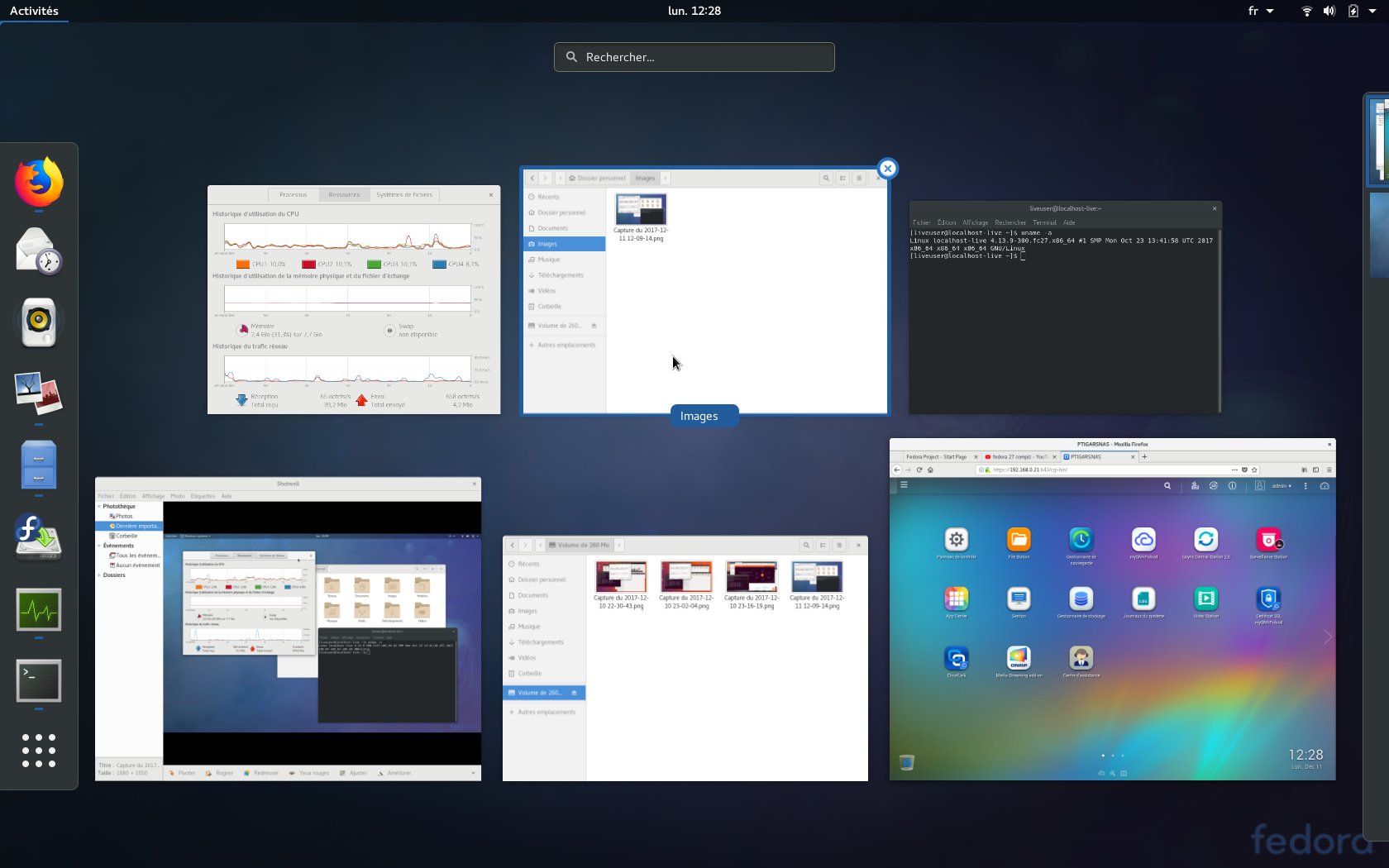Select the PTIGARSNAS Firefox window thumbnail
The width and height of the screenshot is (1389, 868).
[1112, 609]
